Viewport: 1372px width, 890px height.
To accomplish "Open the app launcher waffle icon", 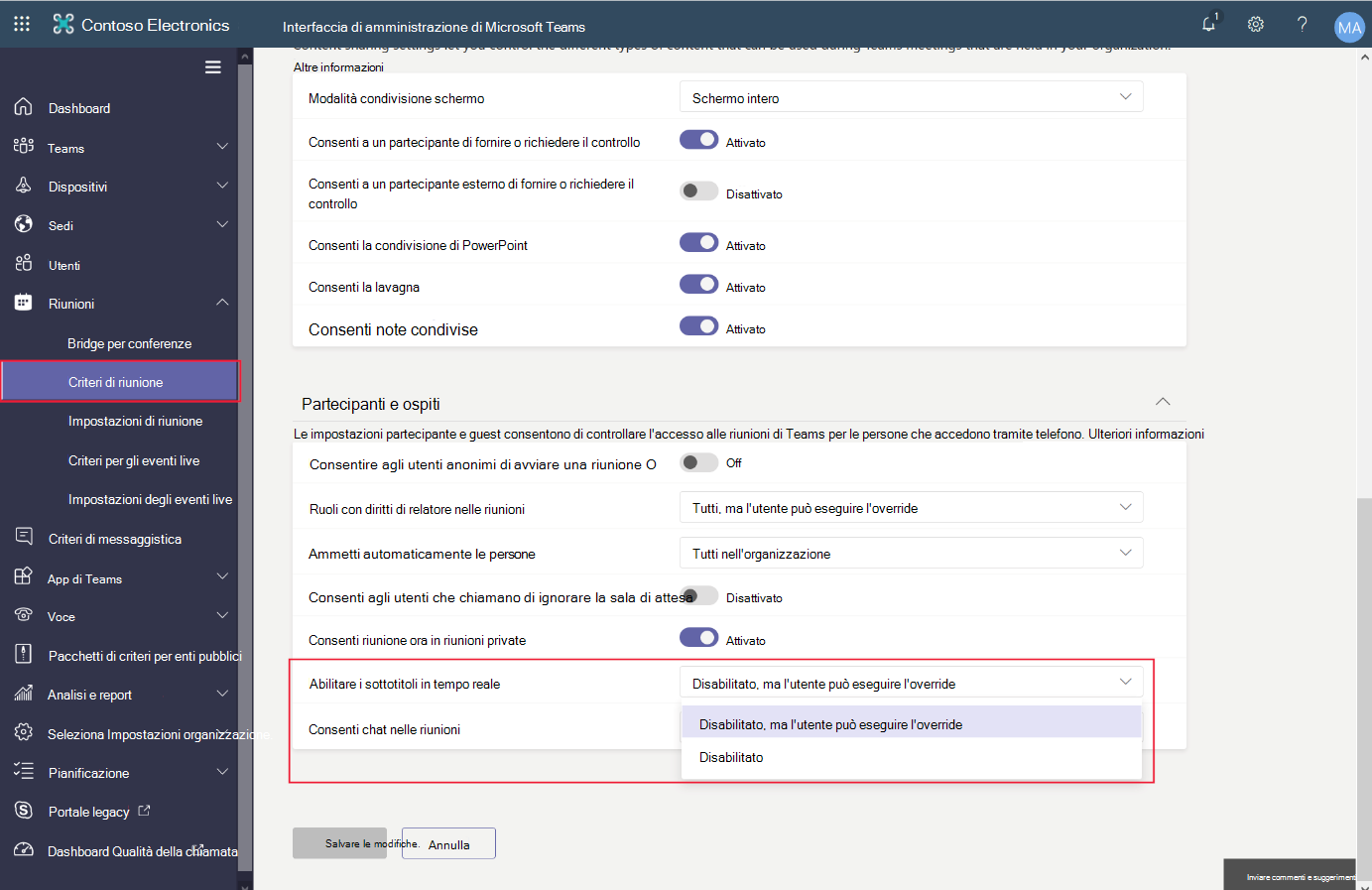I will click(22, 24).
